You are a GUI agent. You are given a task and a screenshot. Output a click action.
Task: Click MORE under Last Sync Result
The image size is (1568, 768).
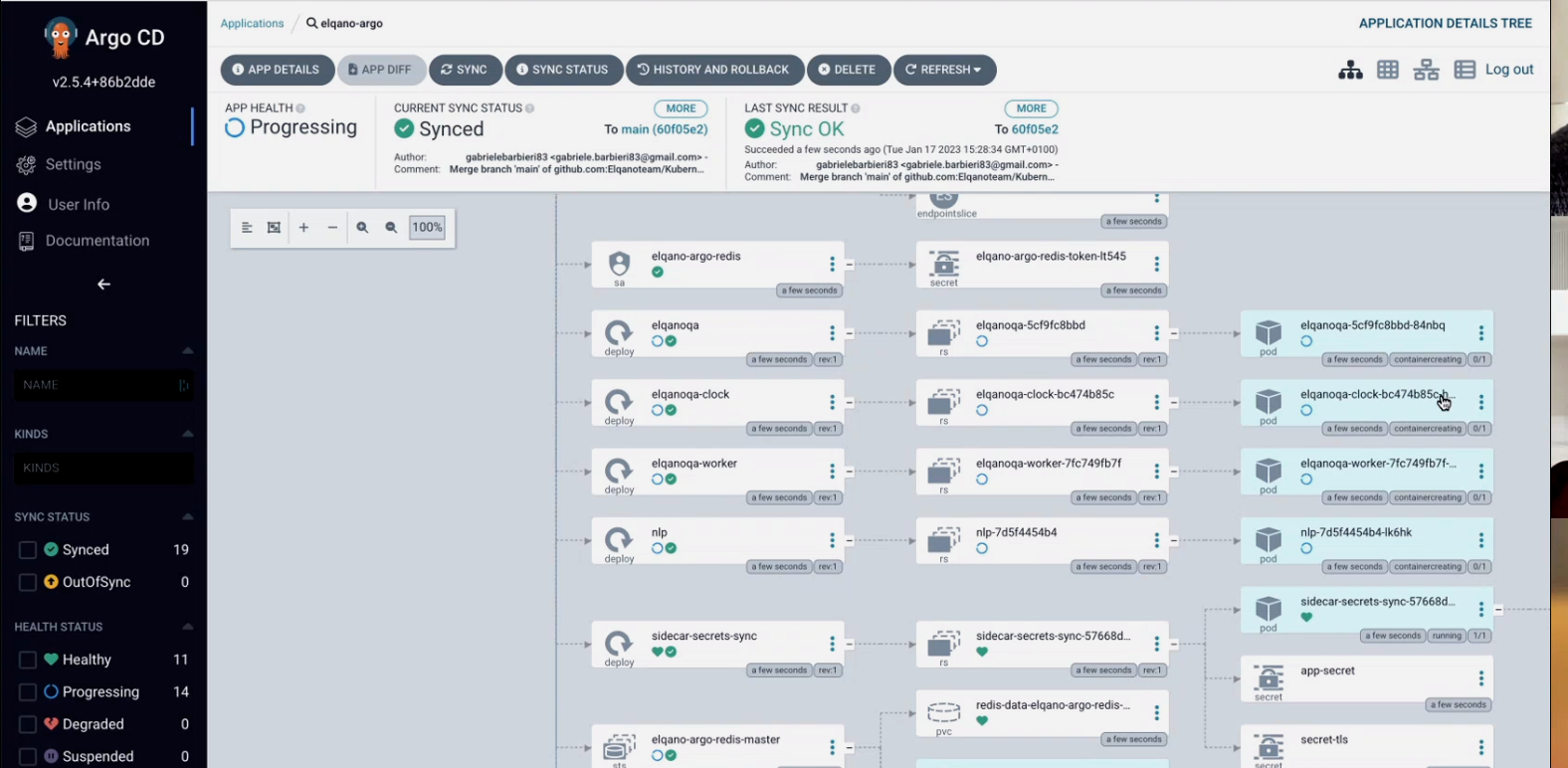[1031, 108]
